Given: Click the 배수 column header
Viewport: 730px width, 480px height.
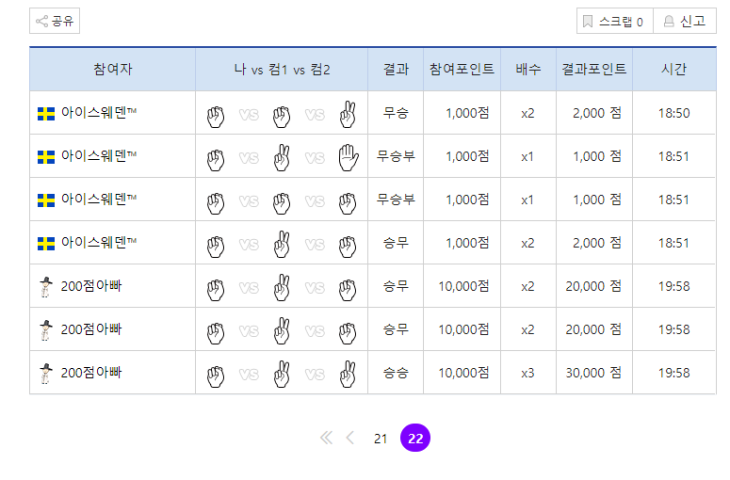Looking at the screenshot, I should (528, 69).
